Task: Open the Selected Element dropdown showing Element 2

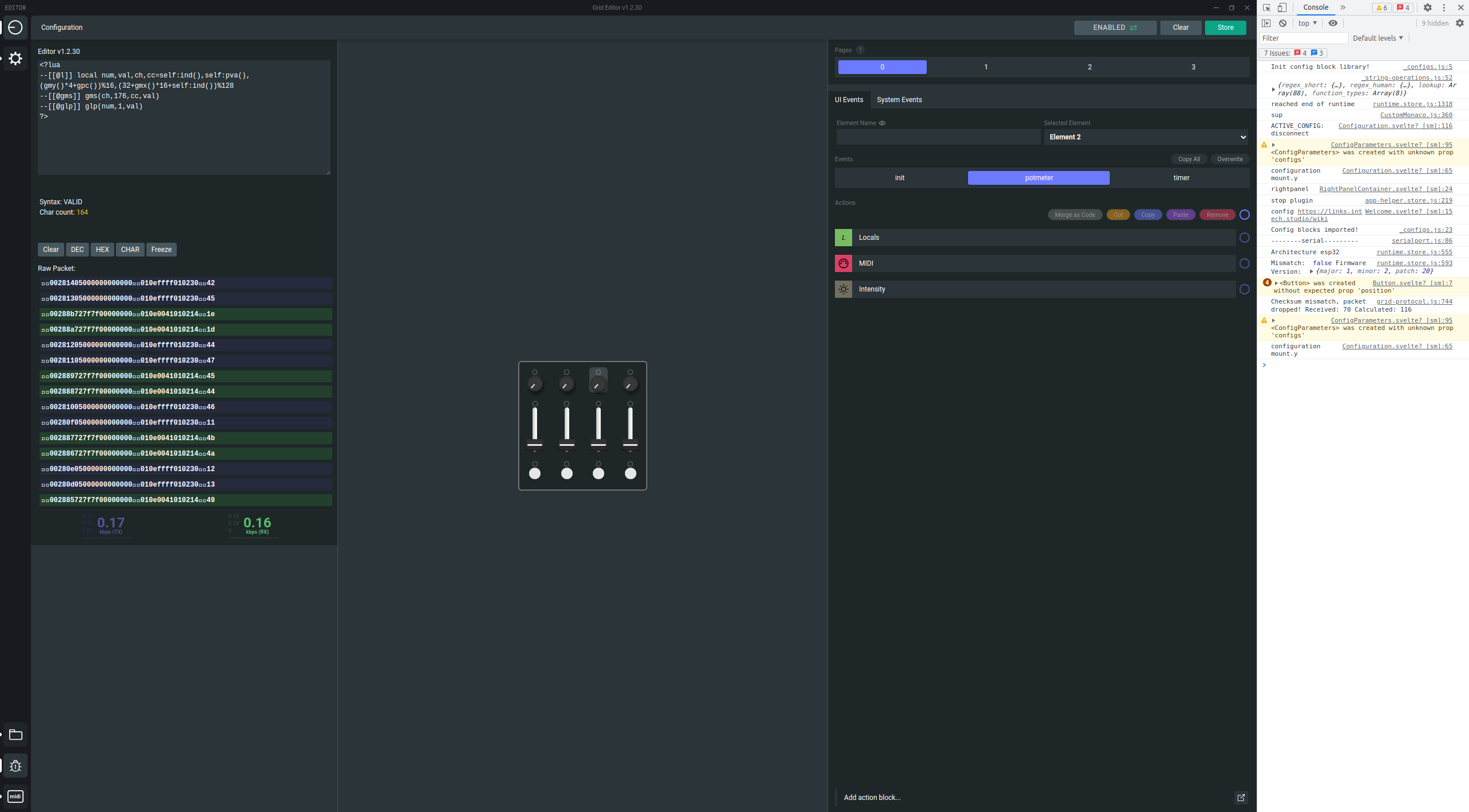Action: tap(1145, 137)
